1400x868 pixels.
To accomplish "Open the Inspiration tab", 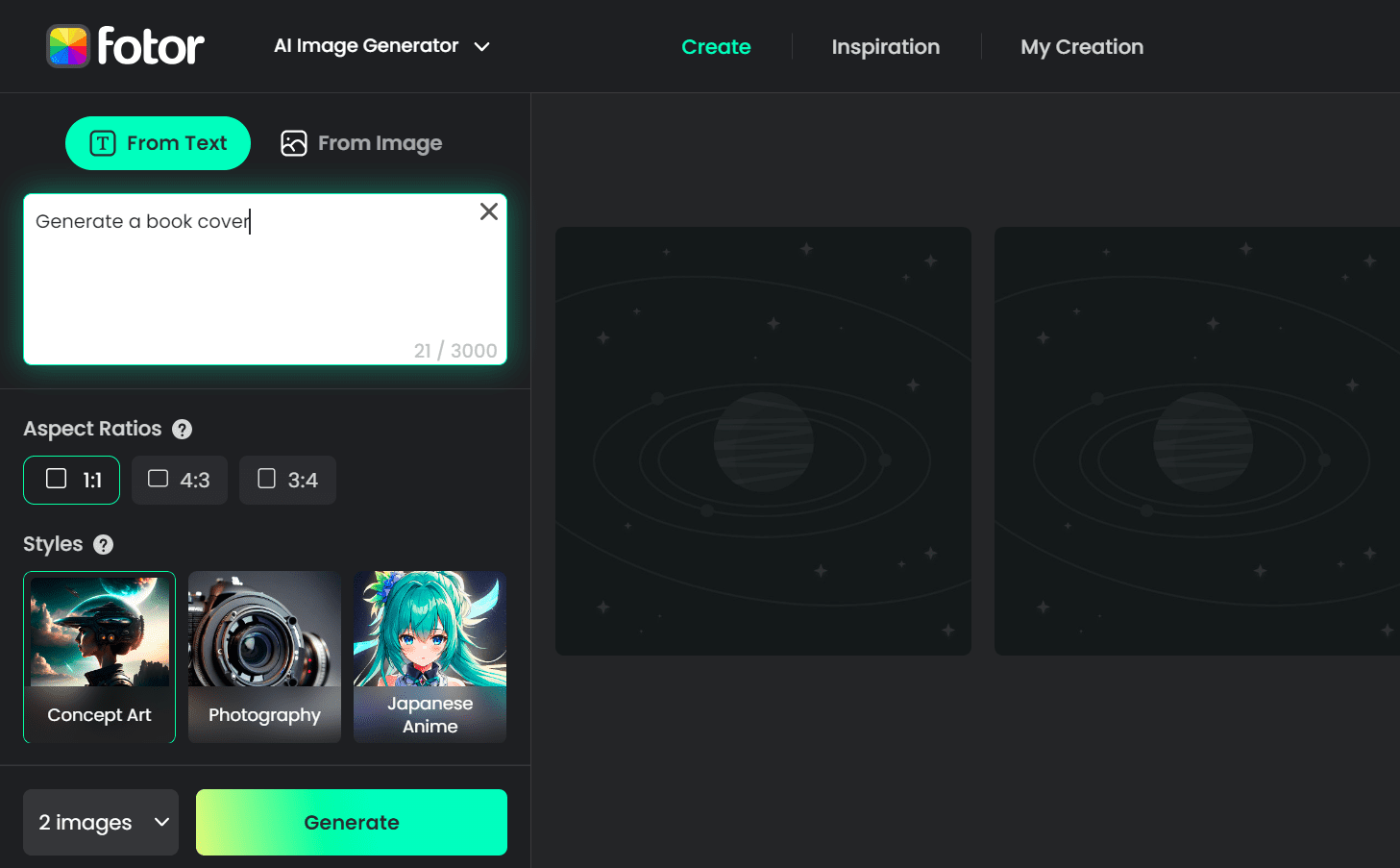I will (x=885, y=47).
